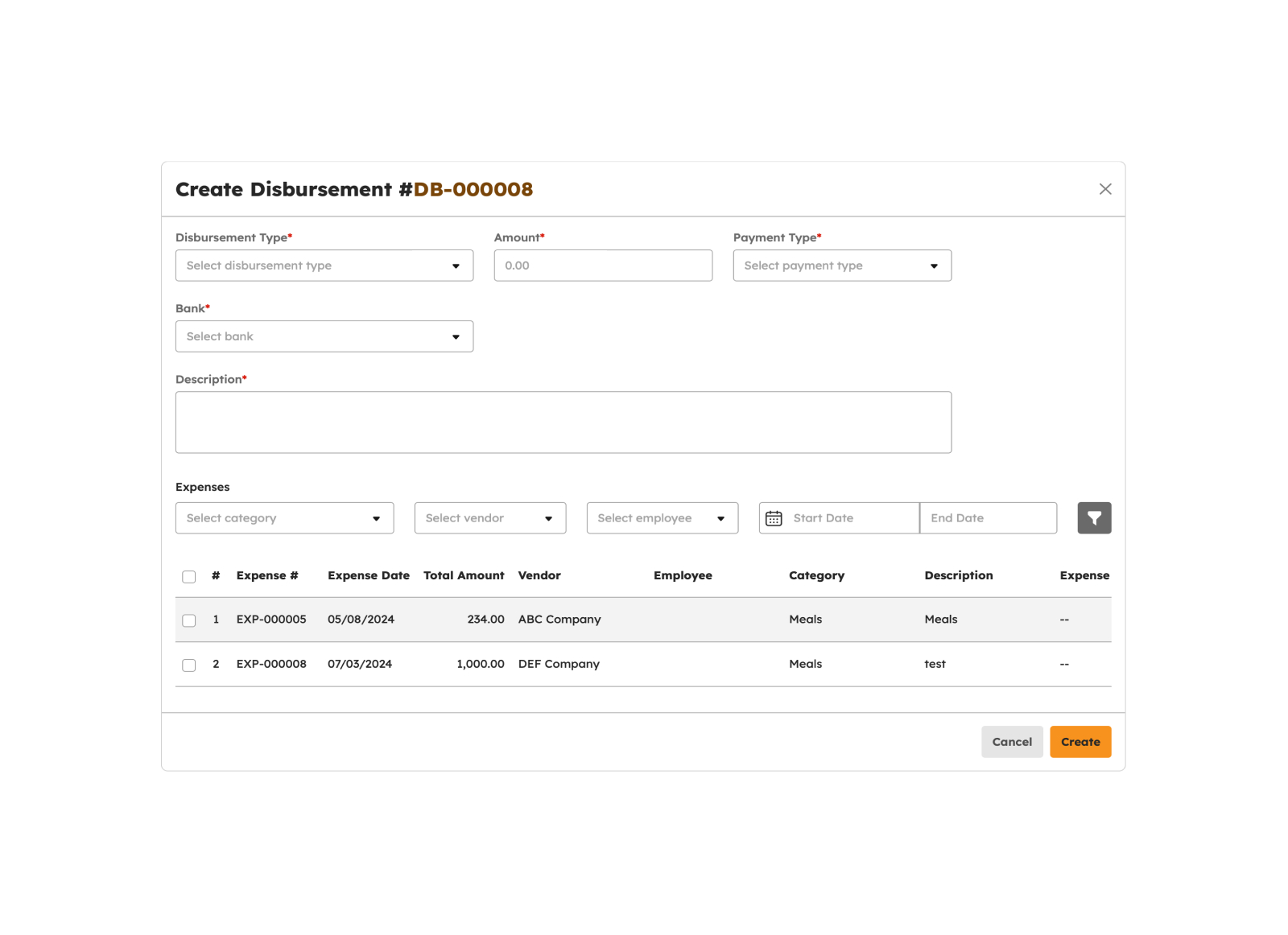Click the Expense Date column header
The image size is (1288, 935).
click(369, 575)
